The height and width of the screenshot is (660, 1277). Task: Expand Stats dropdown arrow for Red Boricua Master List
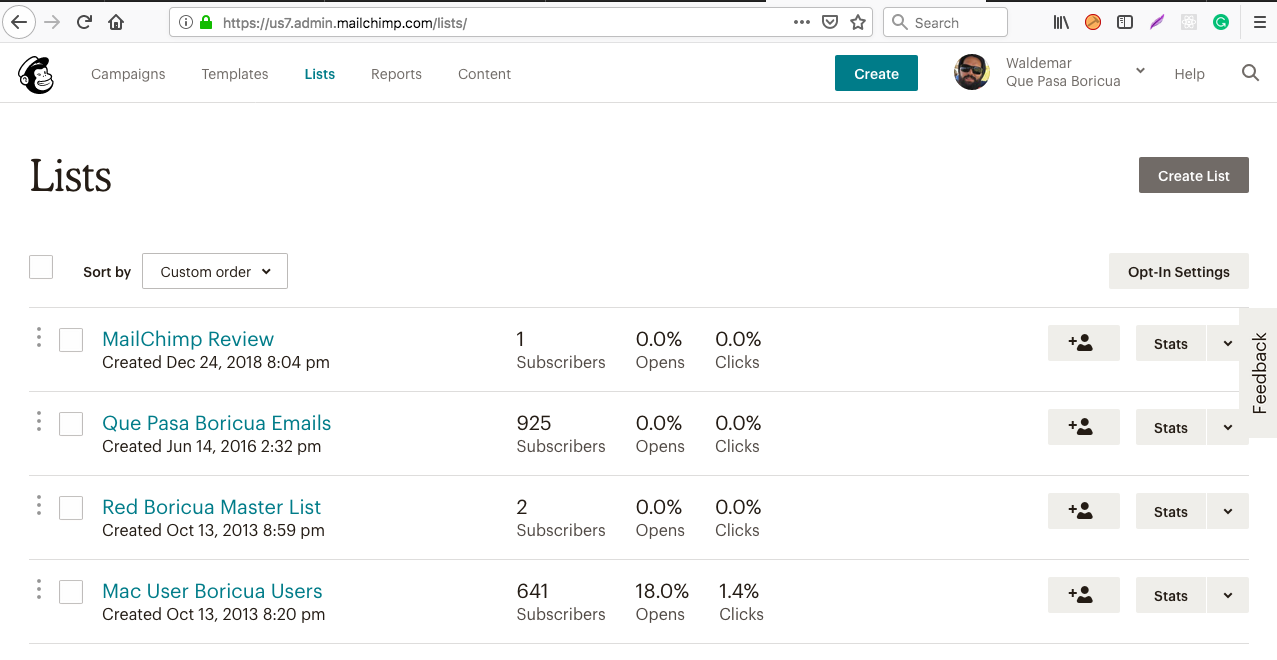pos(1228,511)
